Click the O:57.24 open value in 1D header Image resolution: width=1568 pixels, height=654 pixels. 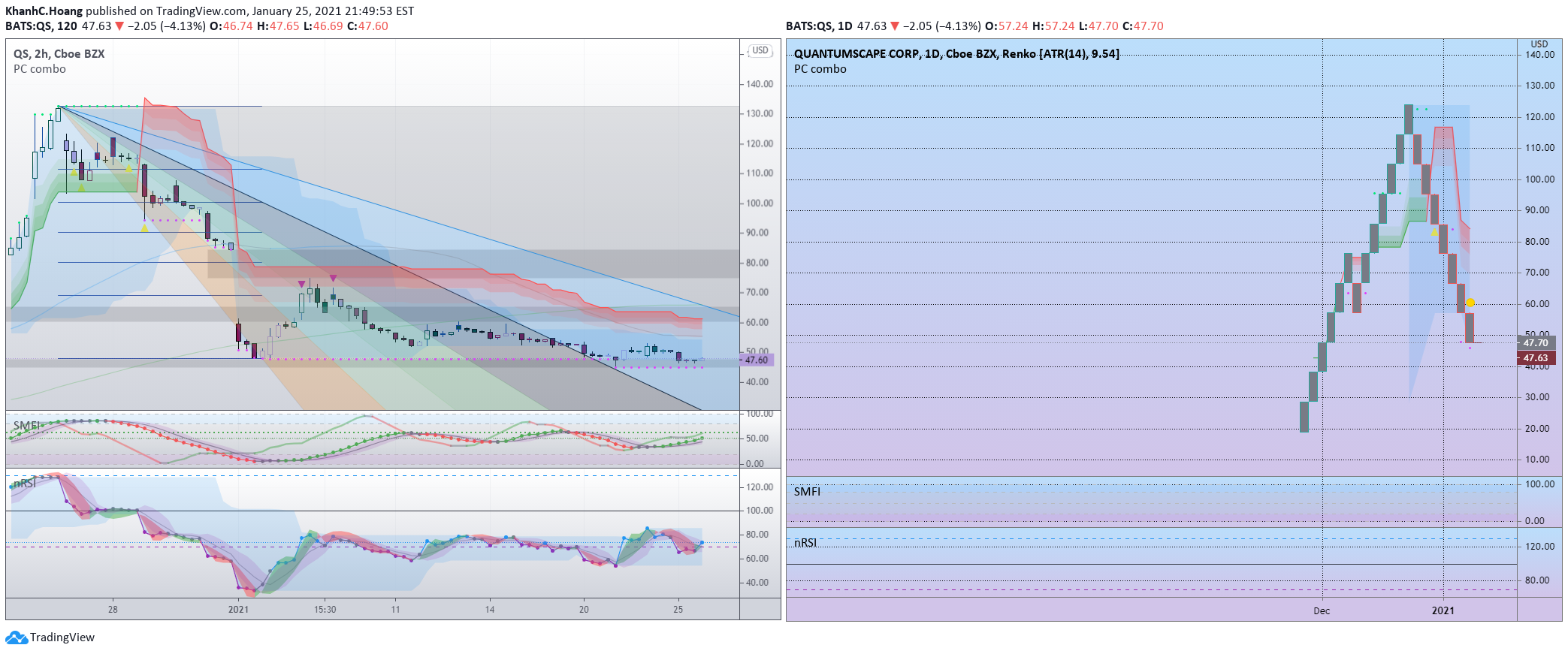pos(1007,26)
